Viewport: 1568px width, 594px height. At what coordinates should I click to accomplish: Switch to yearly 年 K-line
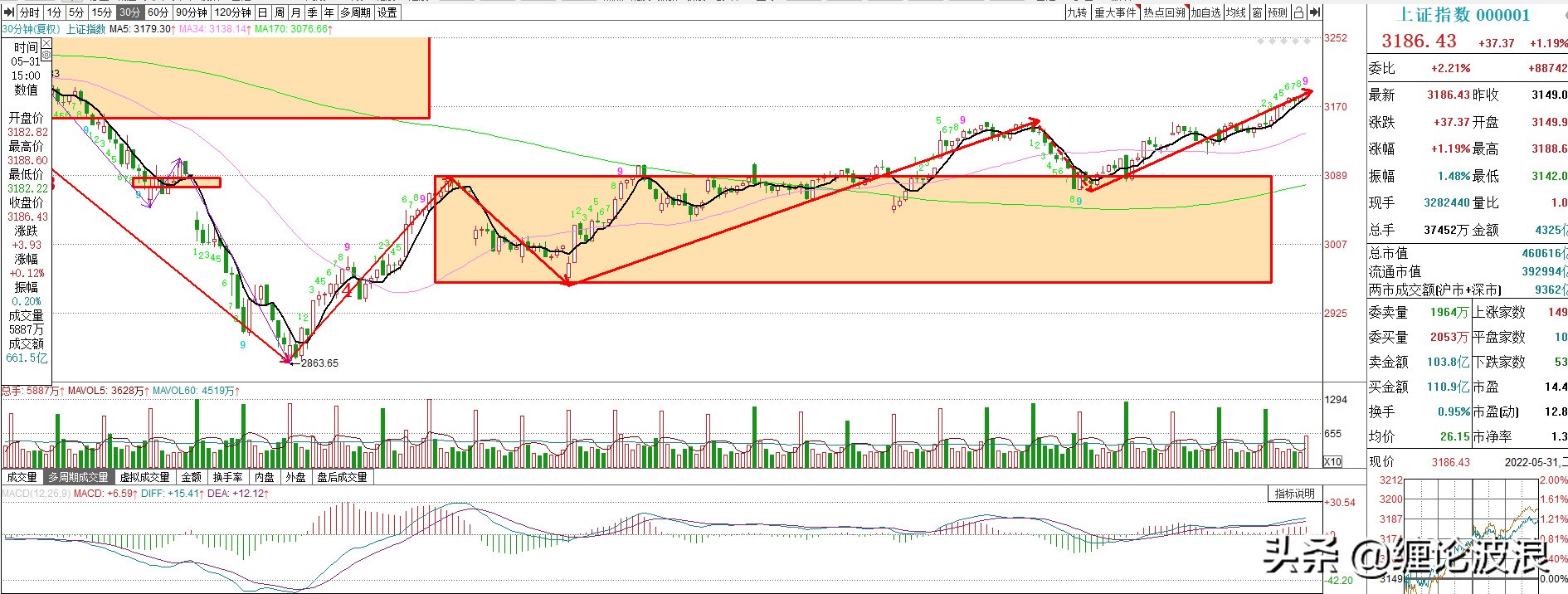(329, 12)
